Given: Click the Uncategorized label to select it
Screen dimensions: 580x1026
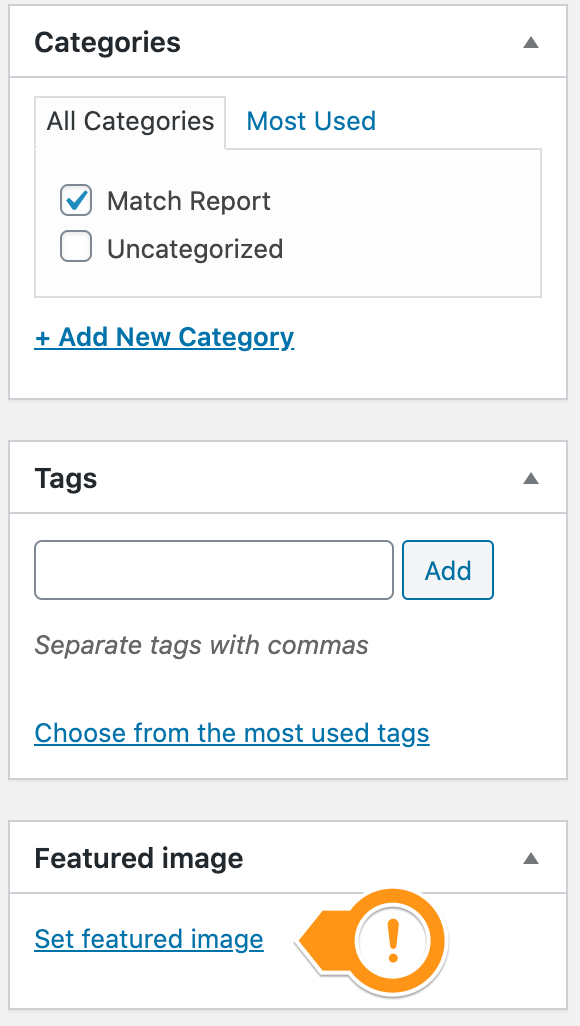Looking at the screenshot, I should click(x=195, y=249).
